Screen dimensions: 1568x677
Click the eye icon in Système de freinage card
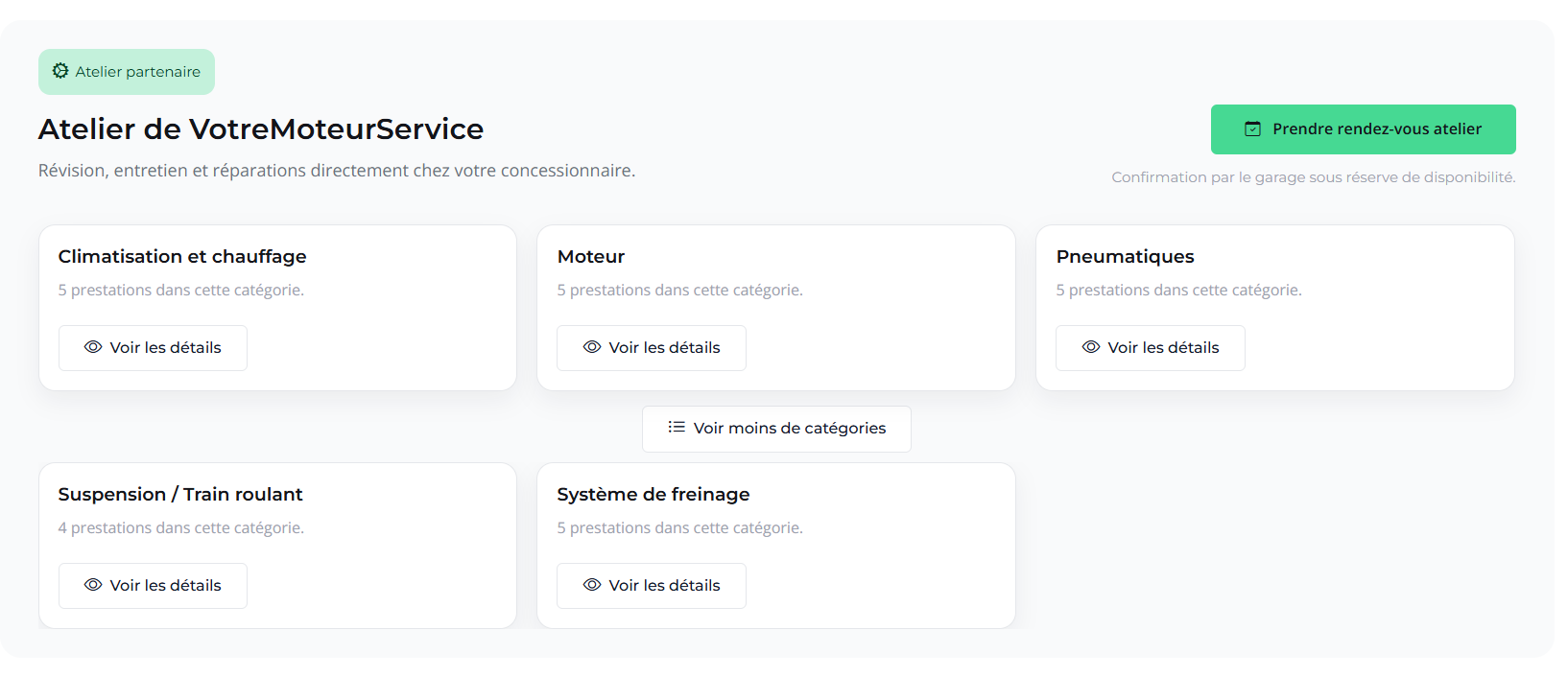pyautogui.click(x=592, y=585)
